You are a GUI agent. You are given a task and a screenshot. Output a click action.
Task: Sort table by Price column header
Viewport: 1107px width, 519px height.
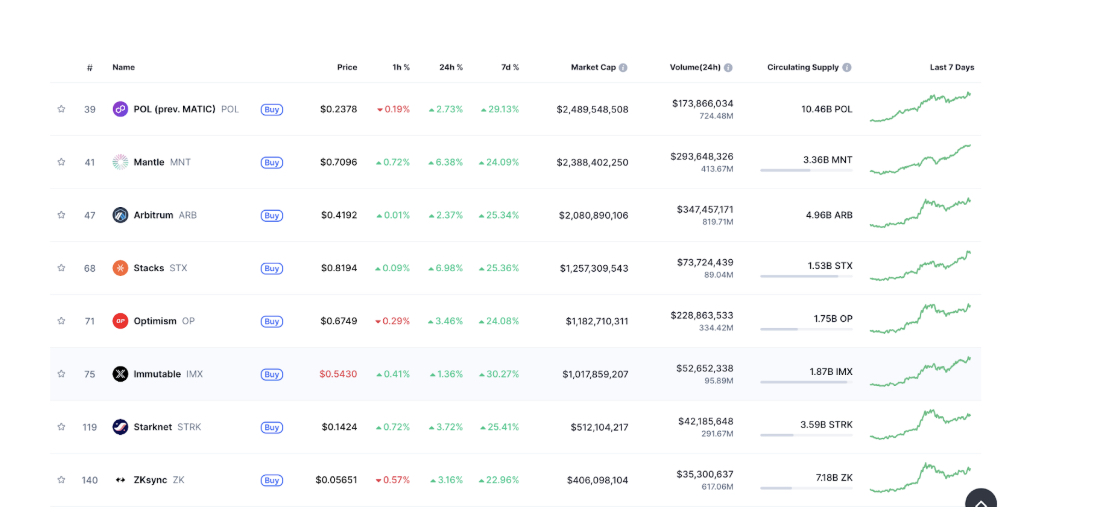[347, 68]
